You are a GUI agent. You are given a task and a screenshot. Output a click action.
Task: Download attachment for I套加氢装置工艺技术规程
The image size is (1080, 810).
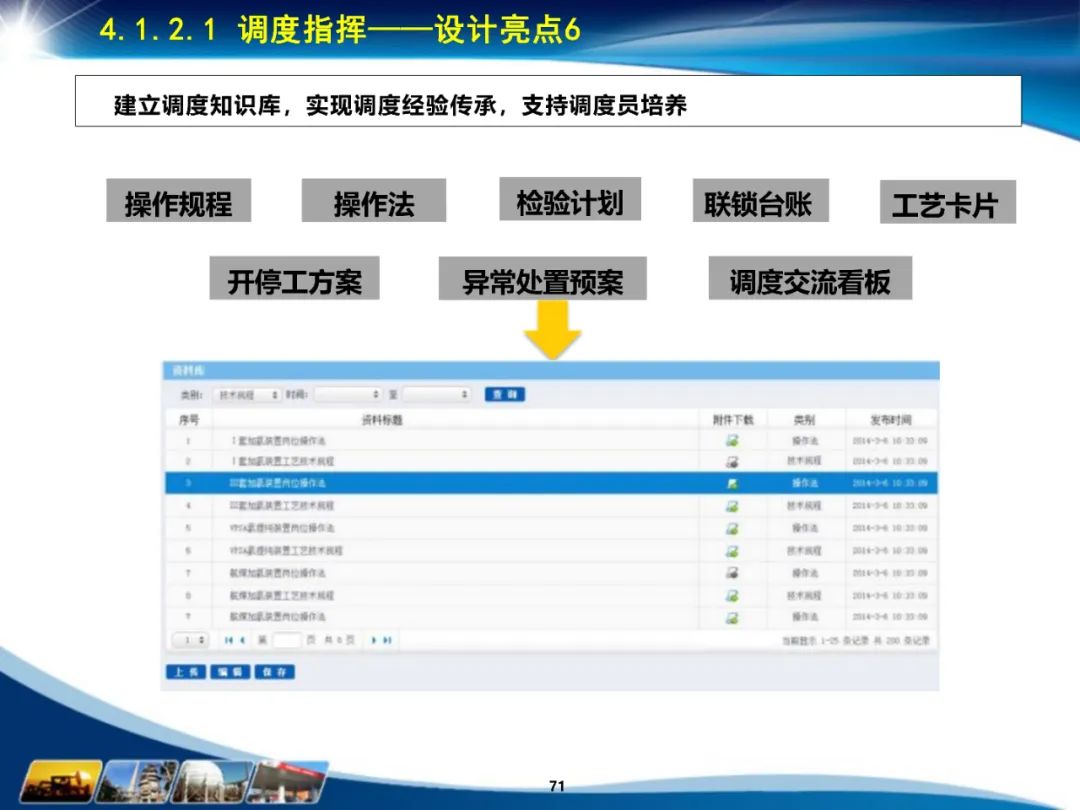point(732,461)
